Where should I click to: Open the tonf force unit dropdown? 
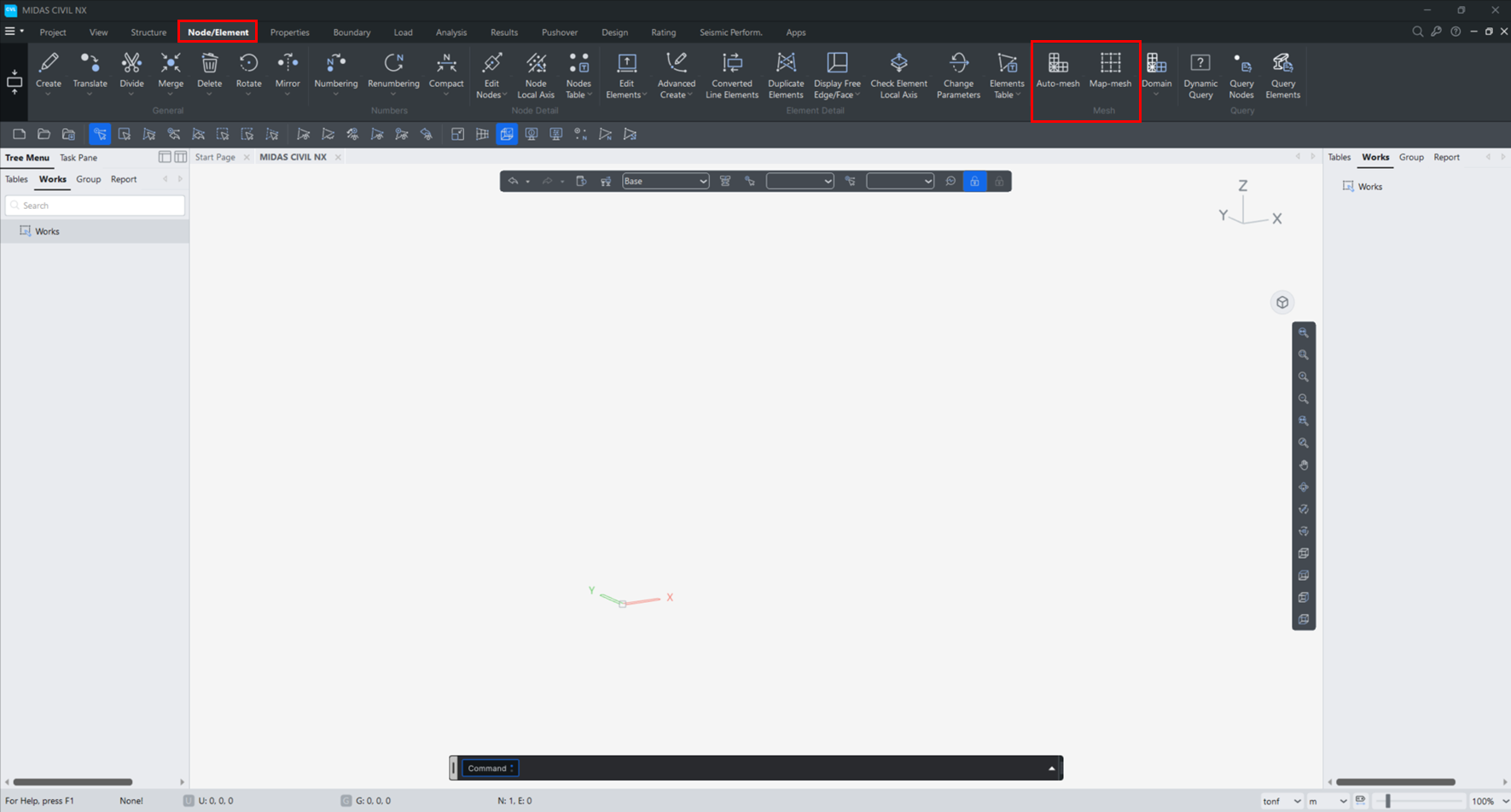point(1281,801)
